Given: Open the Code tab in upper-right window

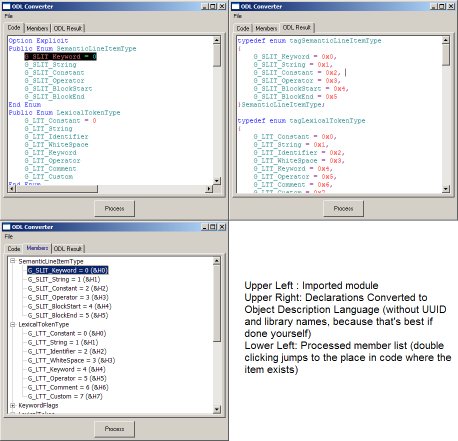Looking at the screenshot, I should [243, 28].
